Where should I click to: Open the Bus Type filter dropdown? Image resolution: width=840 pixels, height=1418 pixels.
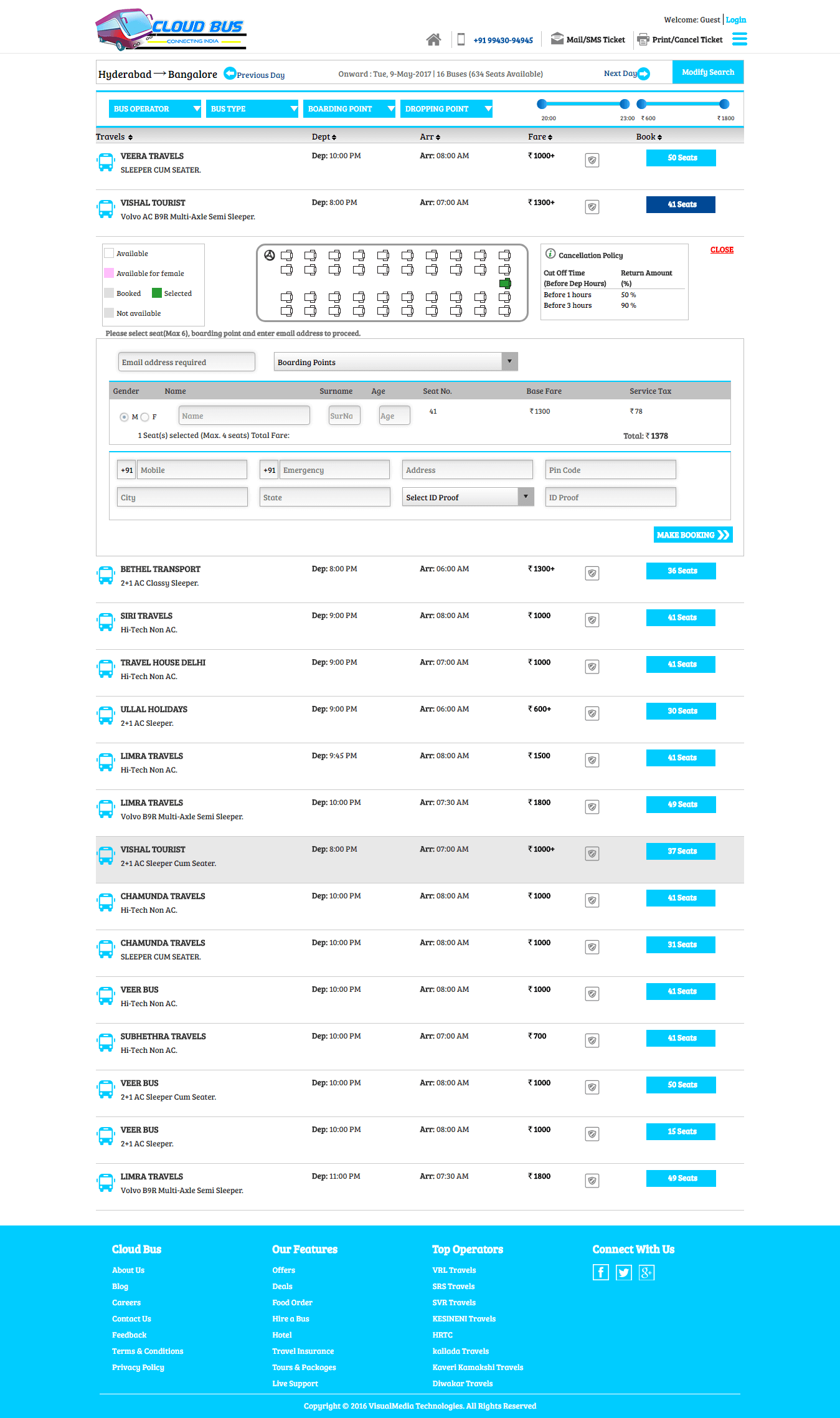[252, 108]
